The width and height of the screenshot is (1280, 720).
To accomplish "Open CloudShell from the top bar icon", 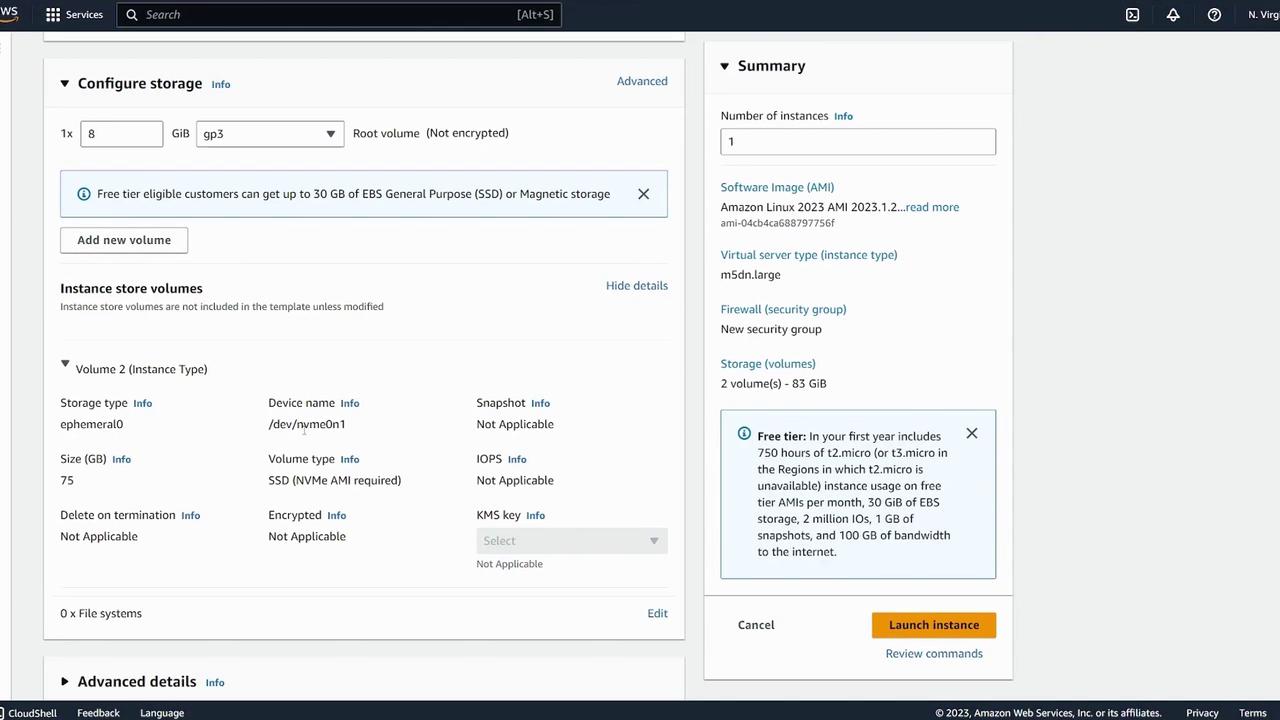I will point(1132,15).
